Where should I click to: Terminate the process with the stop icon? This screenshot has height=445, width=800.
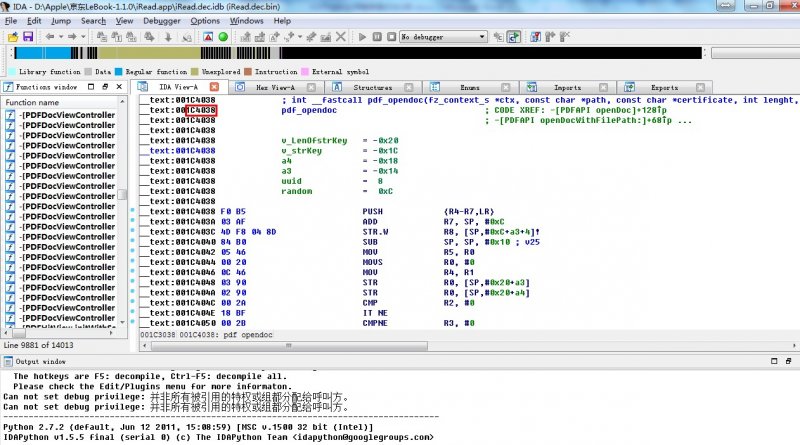[391, 37]
